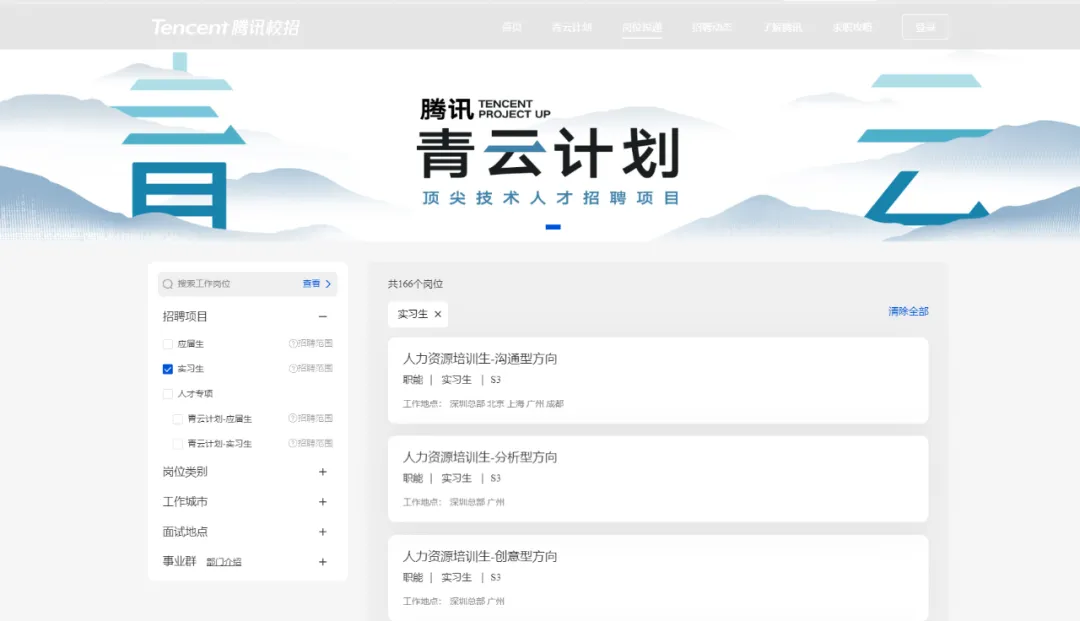Check the 青云计划-应届生 checkbox
This screenshot has height=621, width=1080.
tap(178, 419)
